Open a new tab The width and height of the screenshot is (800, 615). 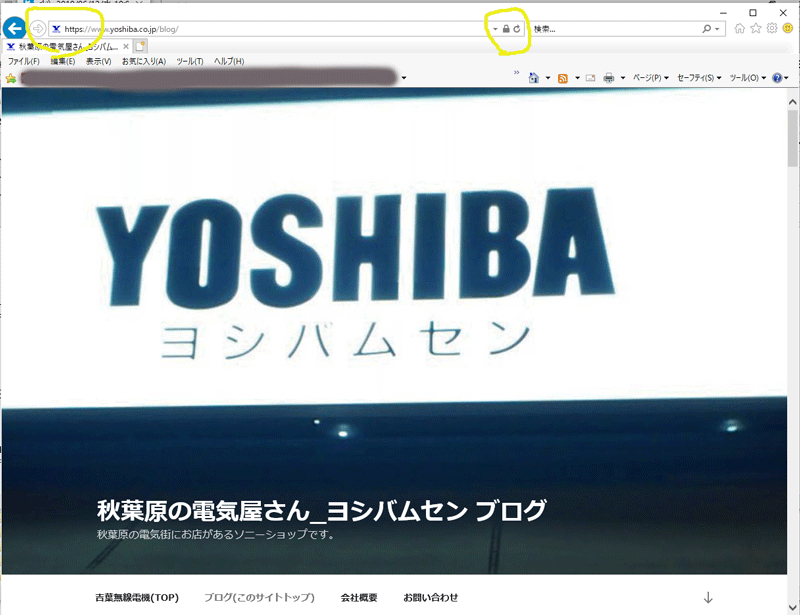[x=140, y=46]
